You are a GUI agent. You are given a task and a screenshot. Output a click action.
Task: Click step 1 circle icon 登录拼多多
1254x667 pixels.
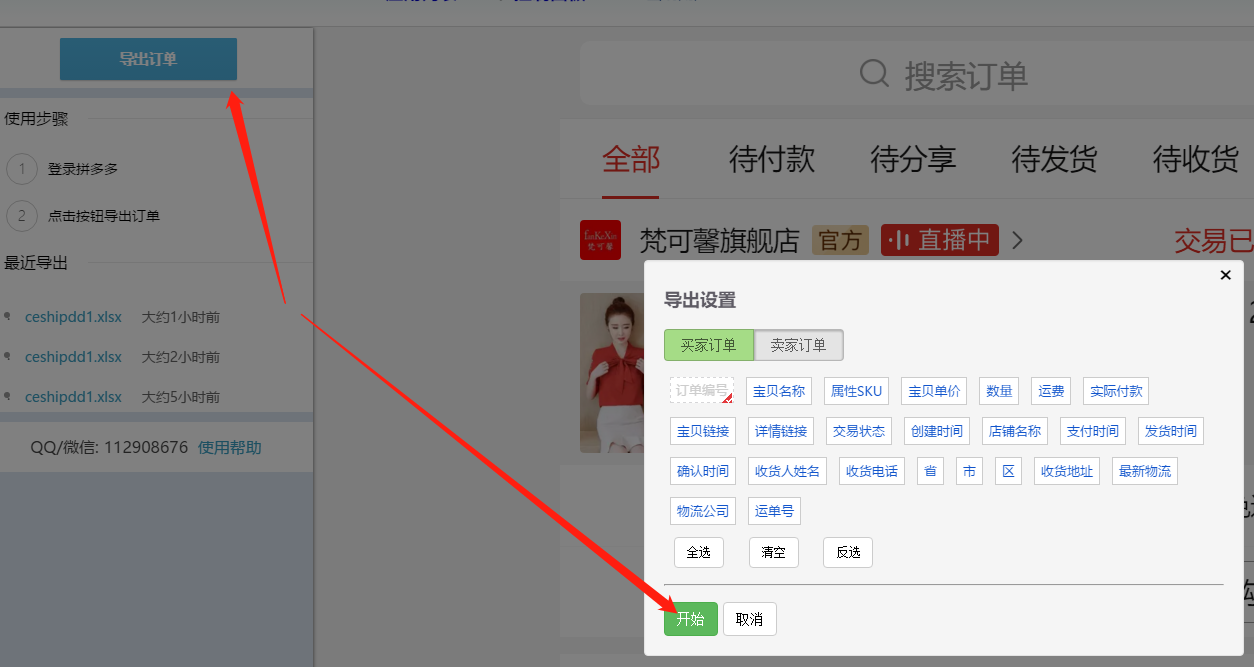click(x=22, y=169)
